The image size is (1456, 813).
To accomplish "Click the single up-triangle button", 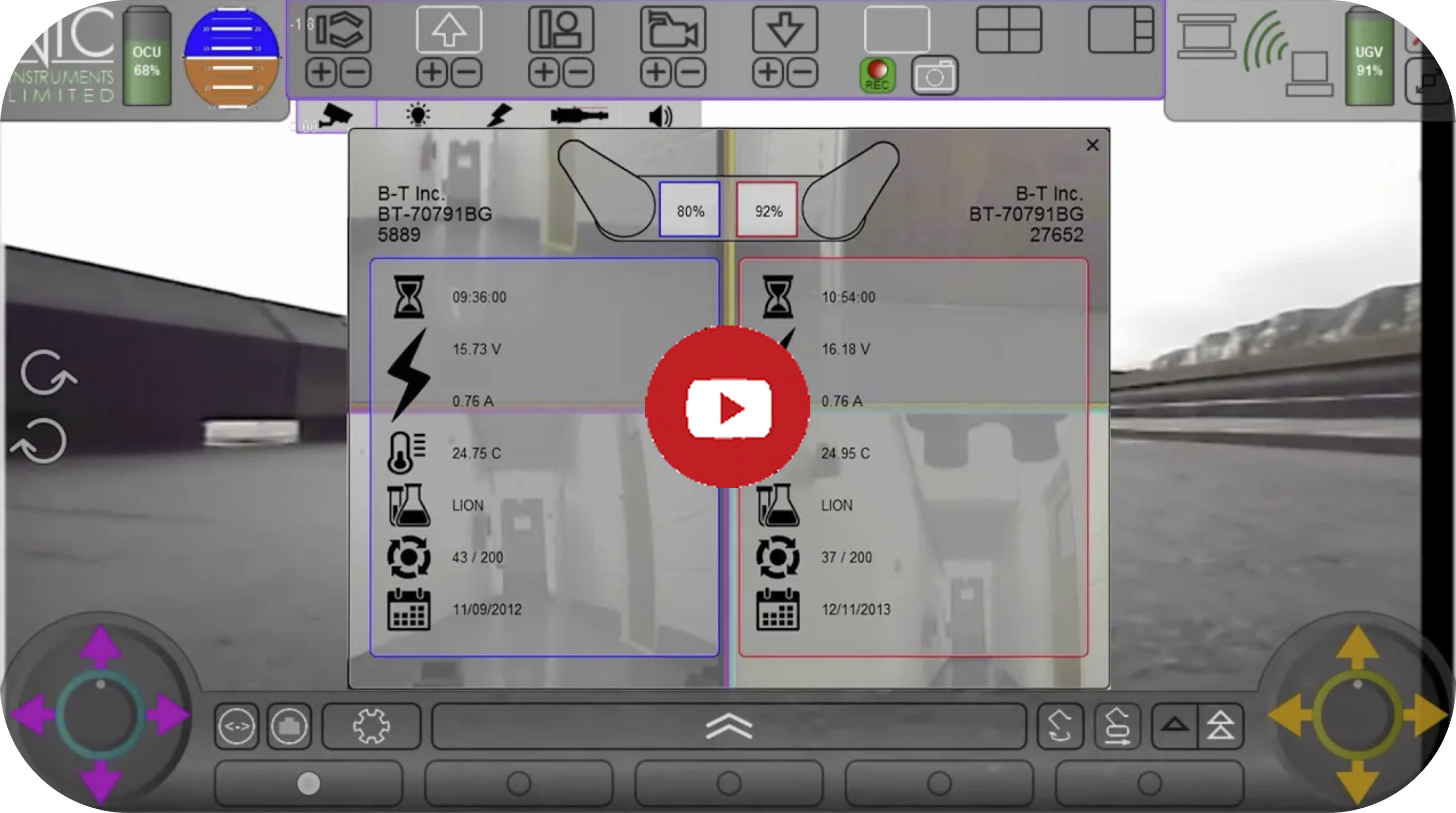I will pos(1174,726).
